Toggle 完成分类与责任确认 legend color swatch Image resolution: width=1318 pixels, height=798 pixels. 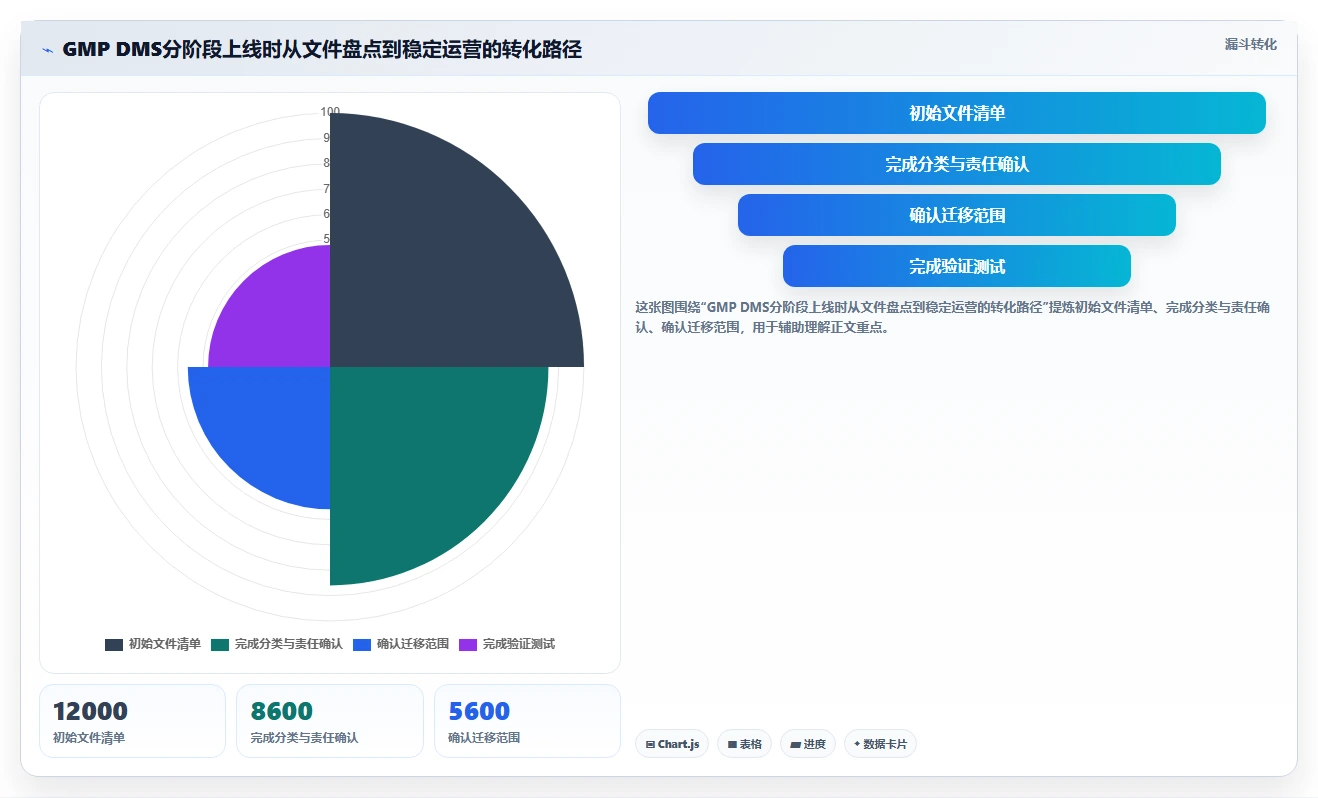coord(220,644)
